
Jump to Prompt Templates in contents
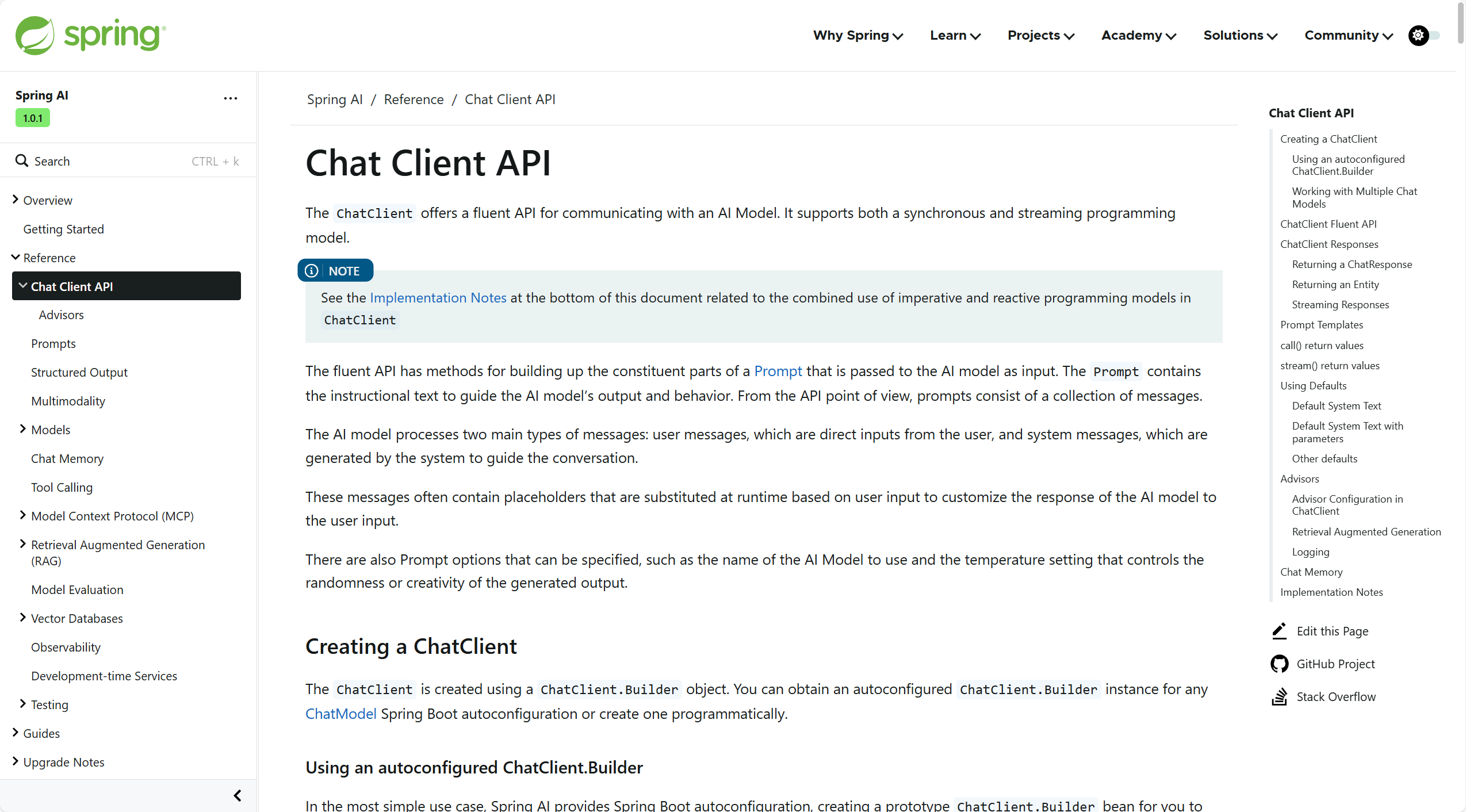[1322, 324]
